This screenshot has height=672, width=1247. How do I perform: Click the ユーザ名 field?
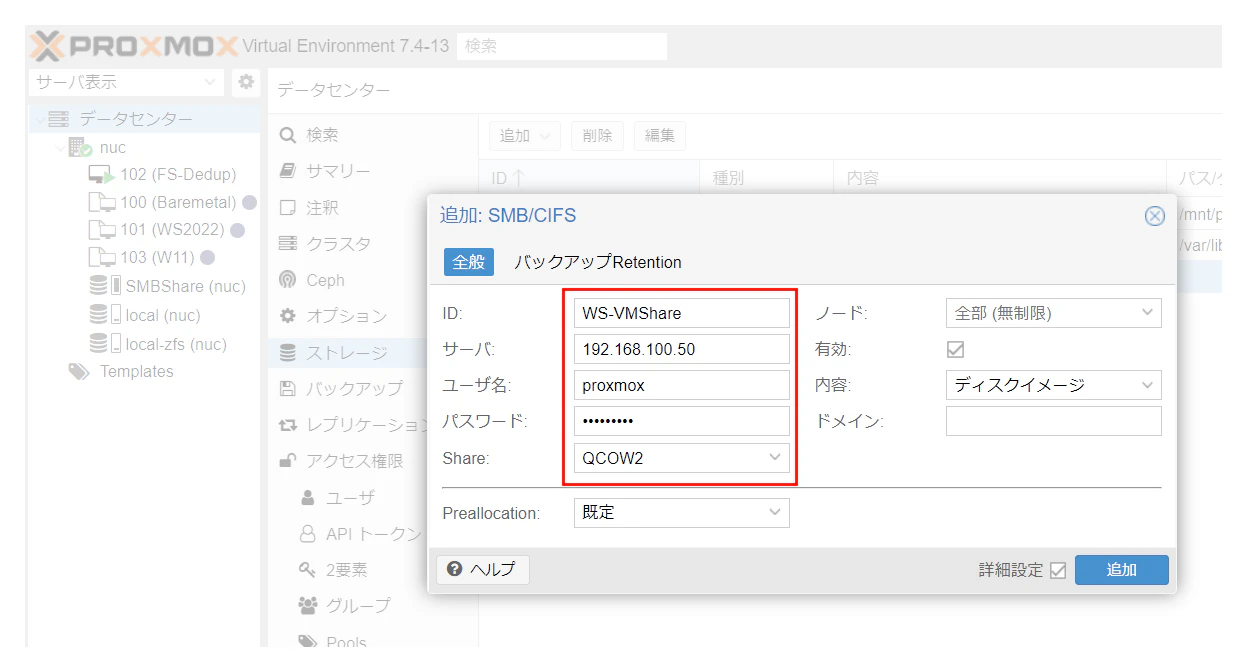(x=682, y=385)
